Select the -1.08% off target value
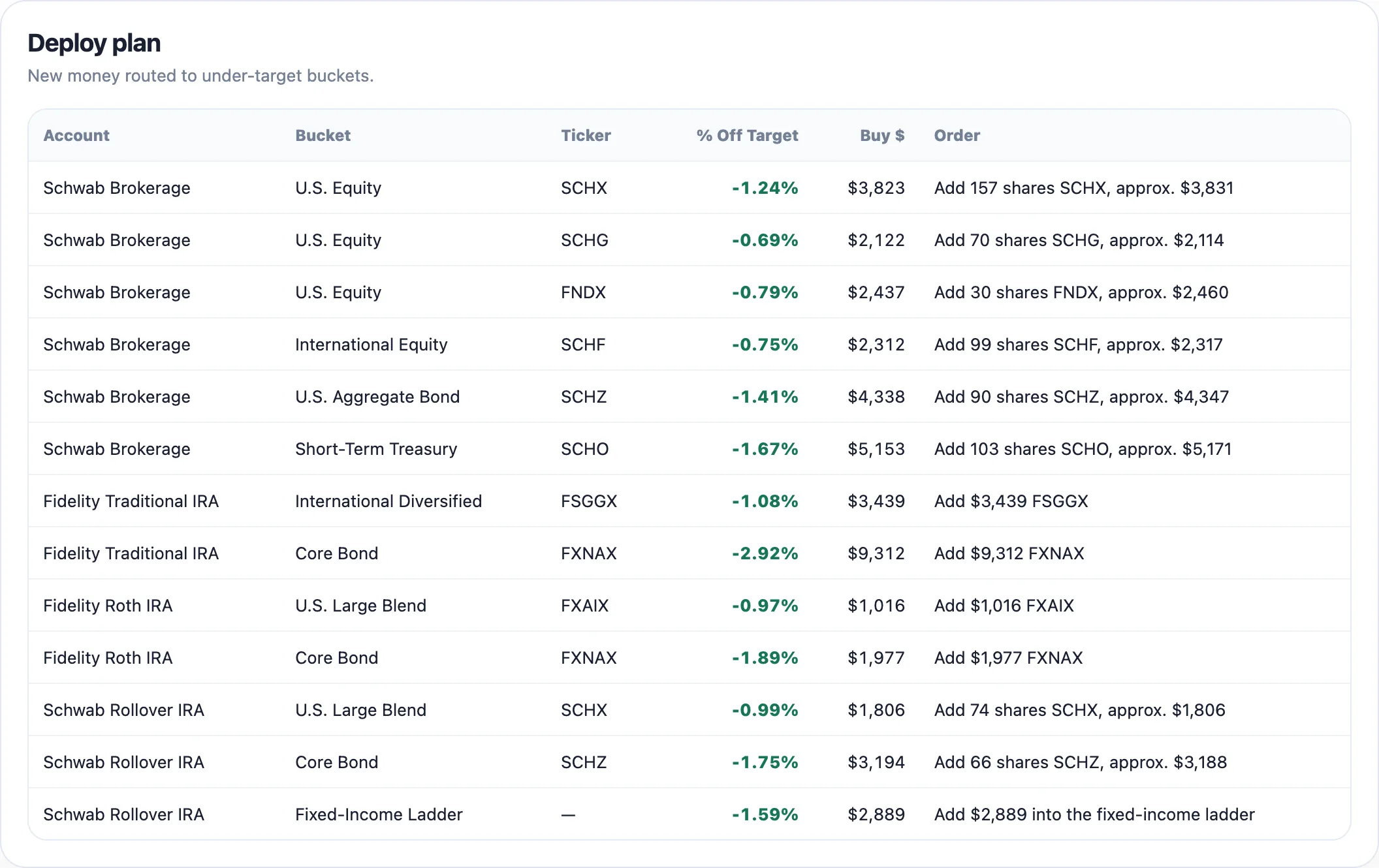This screenshot has height=868, width=1379. [x=765, y=501]
